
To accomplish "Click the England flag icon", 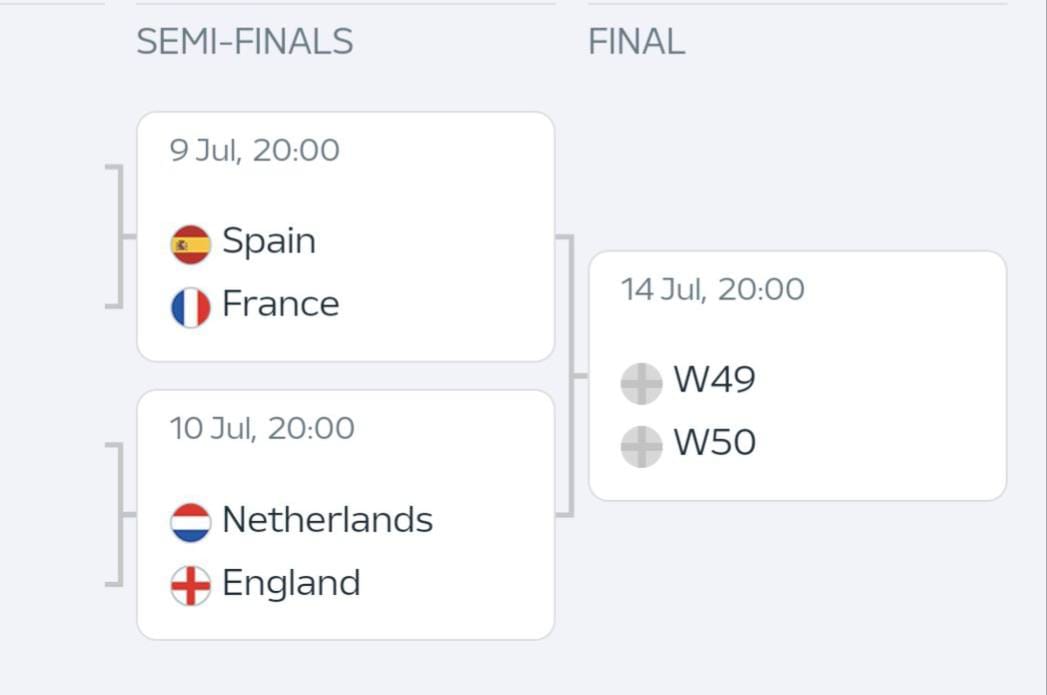I will pos(191,586).
